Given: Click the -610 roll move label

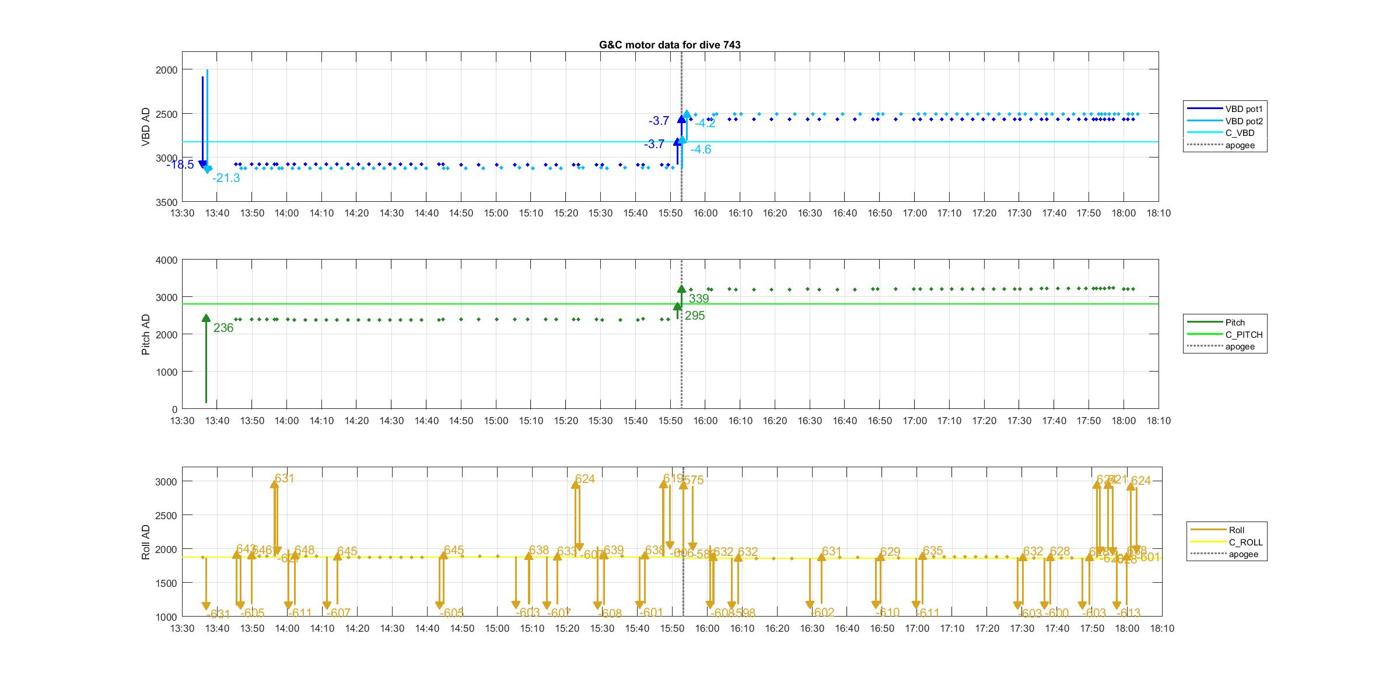Looking at the screenshot, I should [887, 613].
